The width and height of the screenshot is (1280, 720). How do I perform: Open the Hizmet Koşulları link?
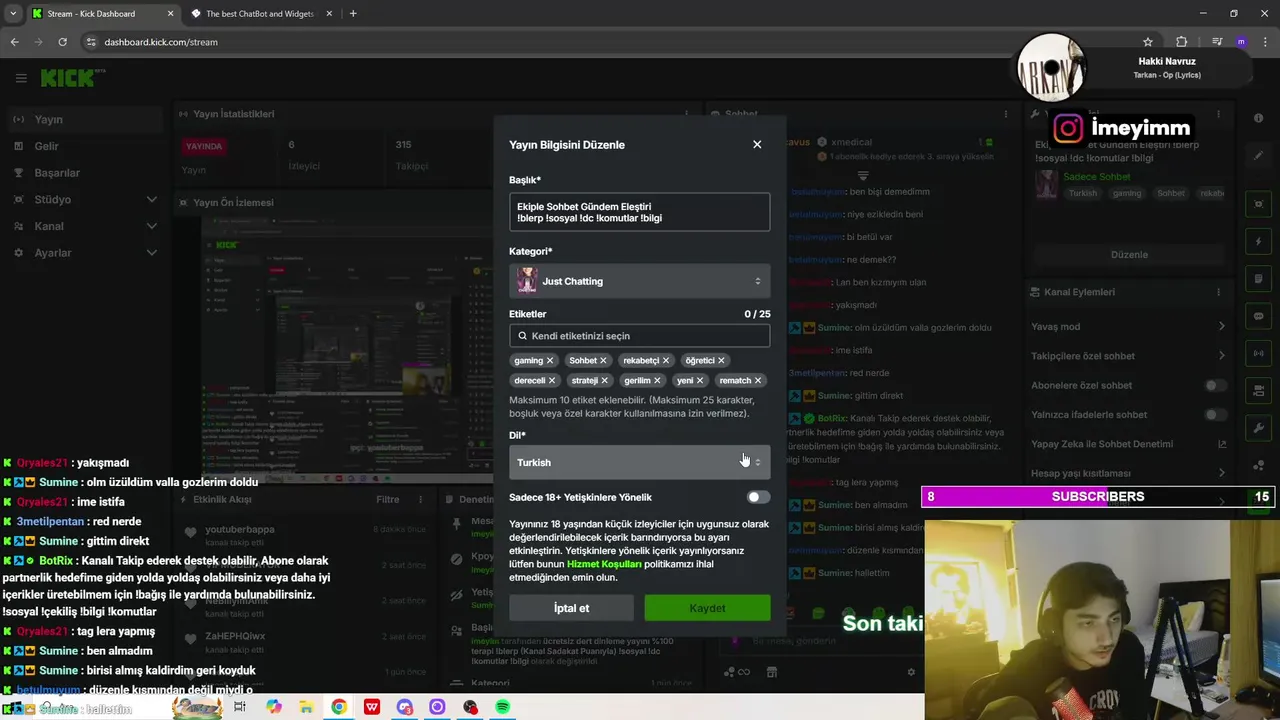pos(604,564)
